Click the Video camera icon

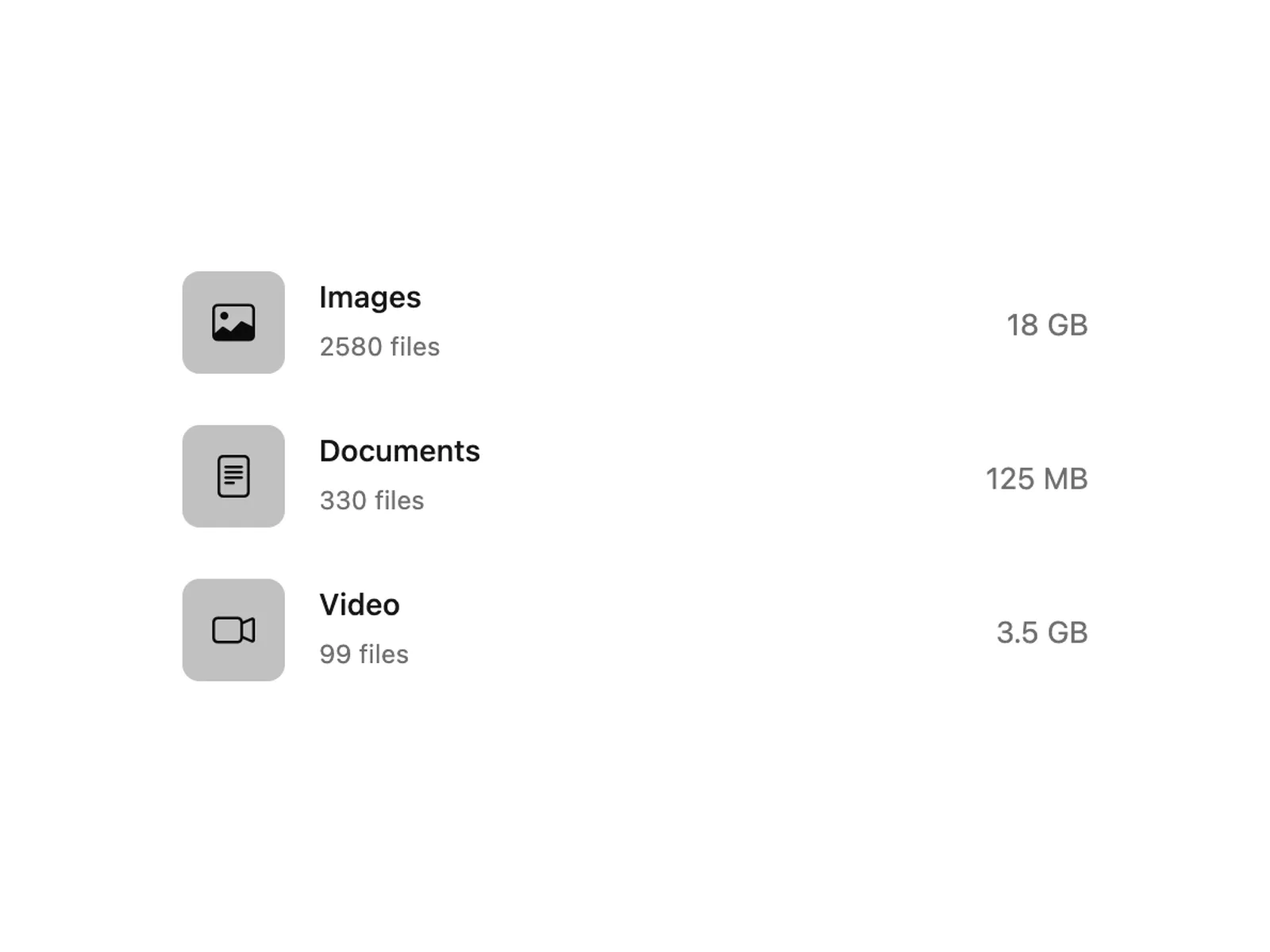[233, 630]
